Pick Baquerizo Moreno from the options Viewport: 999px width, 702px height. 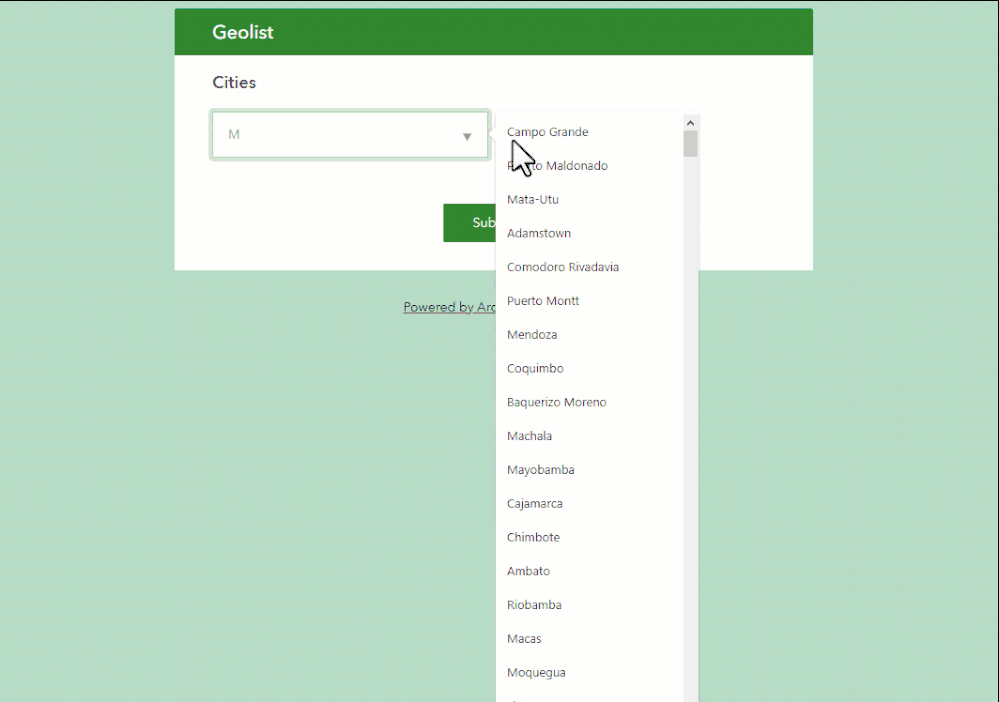(x=556, y=402)
